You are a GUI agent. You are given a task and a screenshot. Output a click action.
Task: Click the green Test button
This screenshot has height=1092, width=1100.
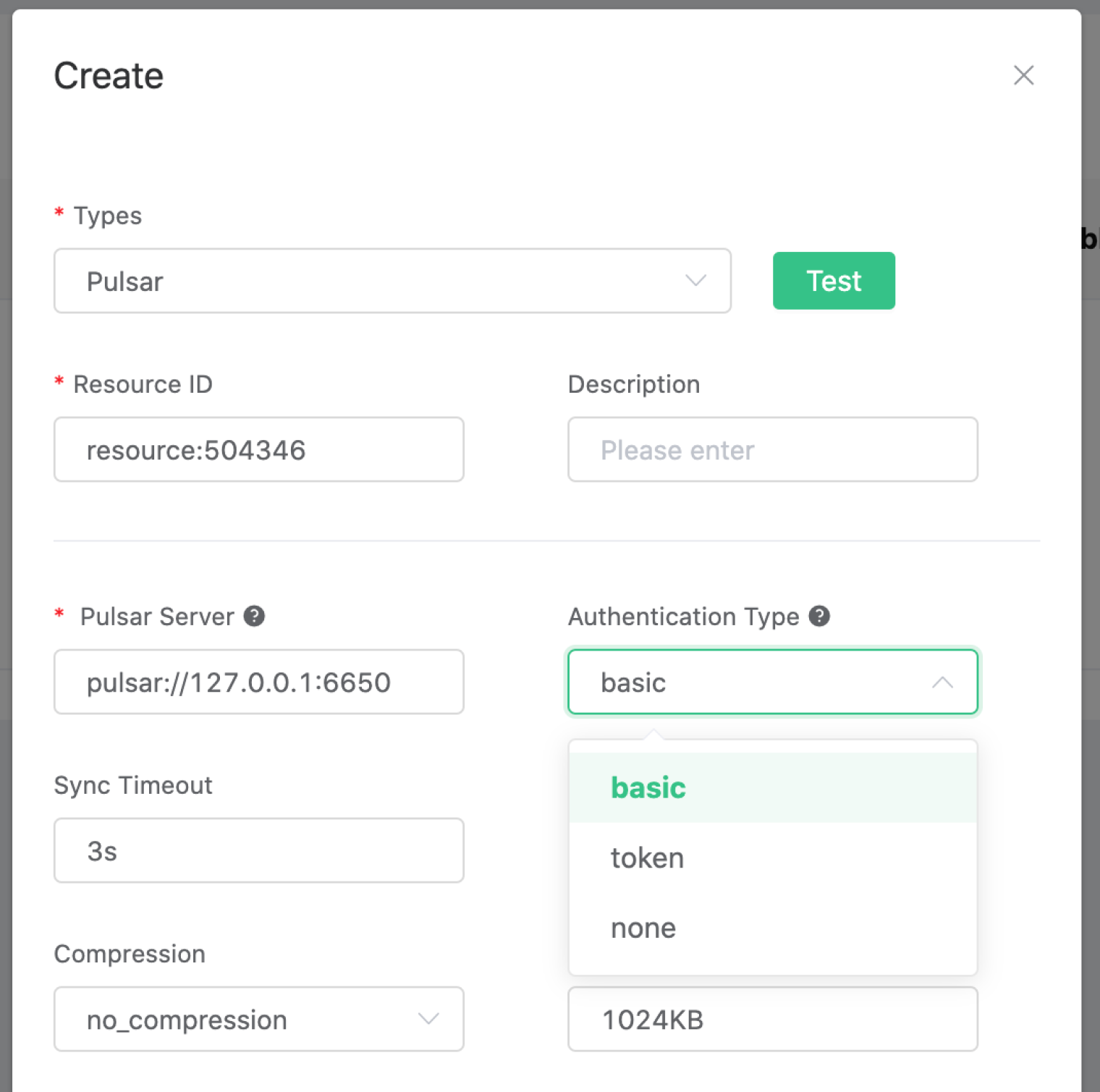point(834,281)
